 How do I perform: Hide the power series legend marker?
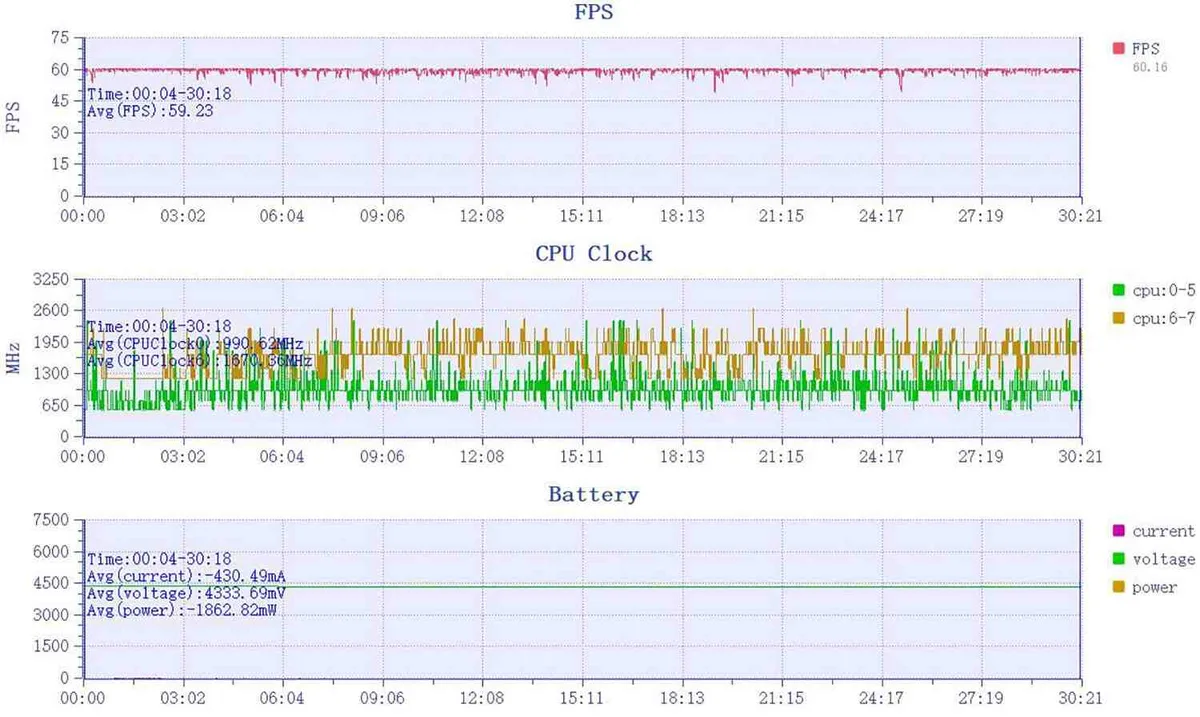point(1119,587)
